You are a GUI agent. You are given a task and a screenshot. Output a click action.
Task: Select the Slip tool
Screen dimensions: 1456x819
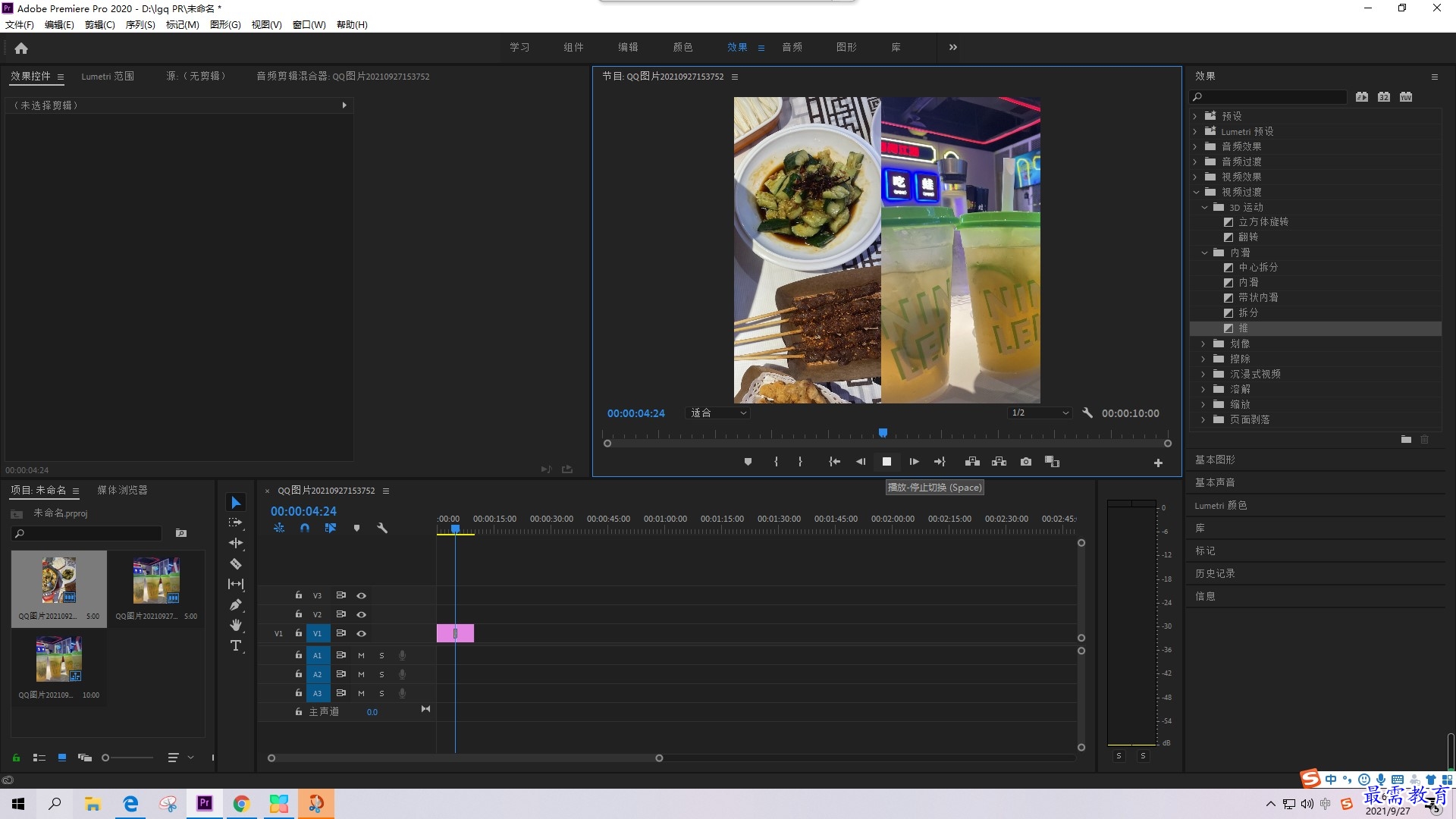coord(236,584)
